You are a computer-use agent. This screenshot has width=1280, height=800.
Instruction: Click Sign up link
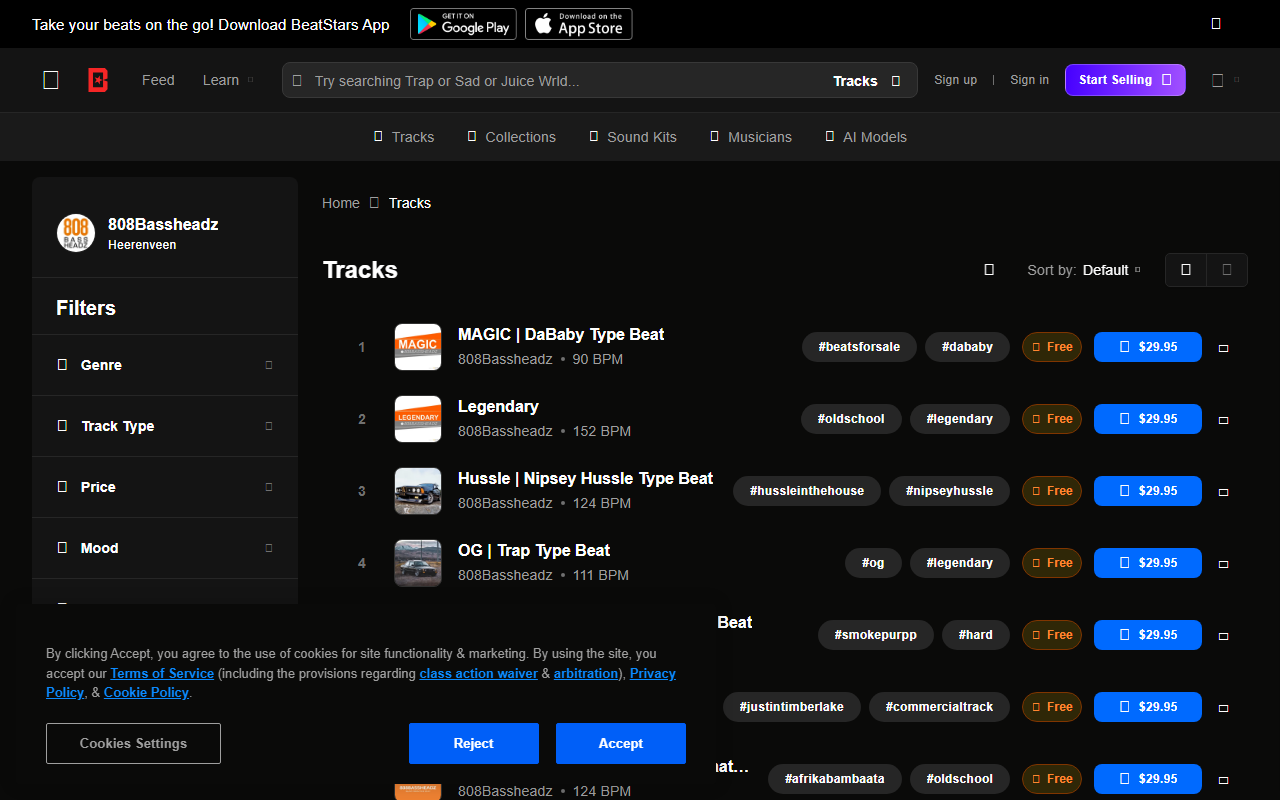click(x=955, y=80)
